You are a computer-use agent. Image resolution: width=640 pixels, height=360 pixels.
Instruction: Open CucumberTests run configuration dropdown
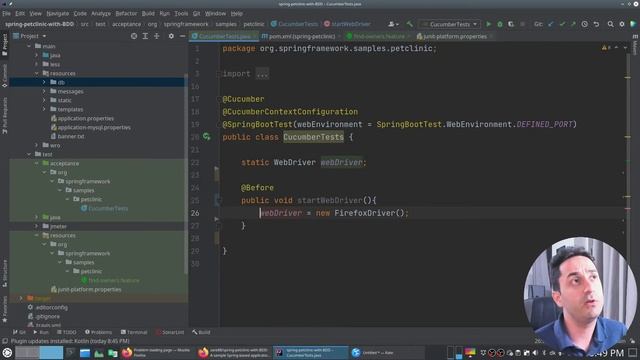pyautogui.click(x=450, y=24)
